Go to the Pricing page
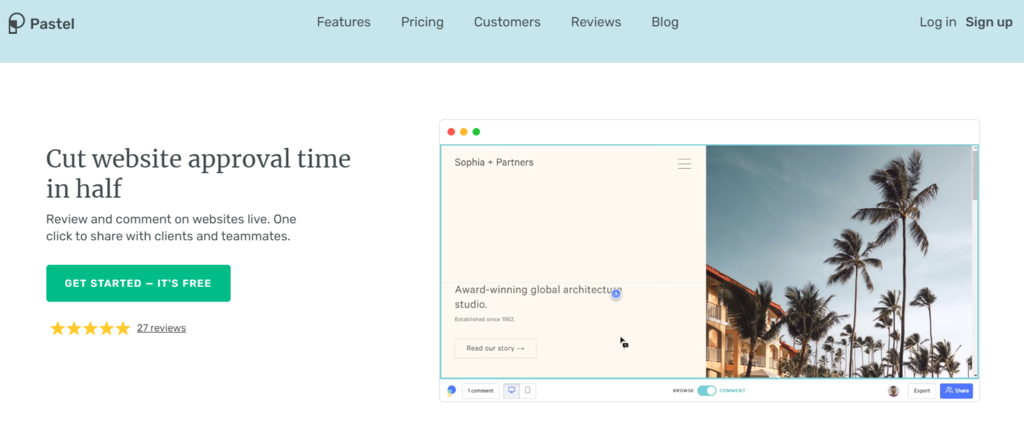This screenshot has height=421, width=1024. tap(422, 22)
